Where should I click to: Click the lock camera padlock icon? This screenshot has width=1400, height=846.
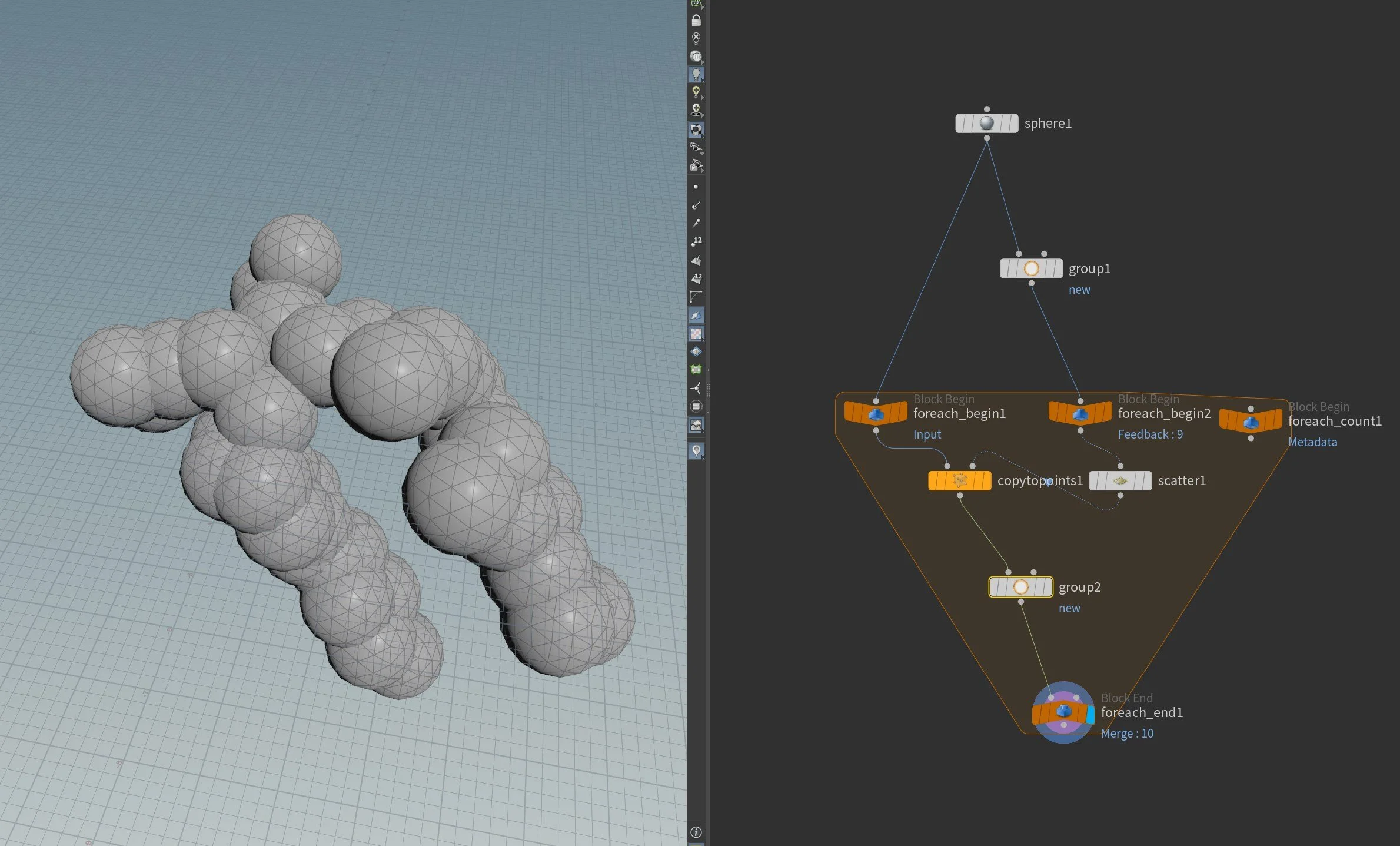click(x=696, y=21)
